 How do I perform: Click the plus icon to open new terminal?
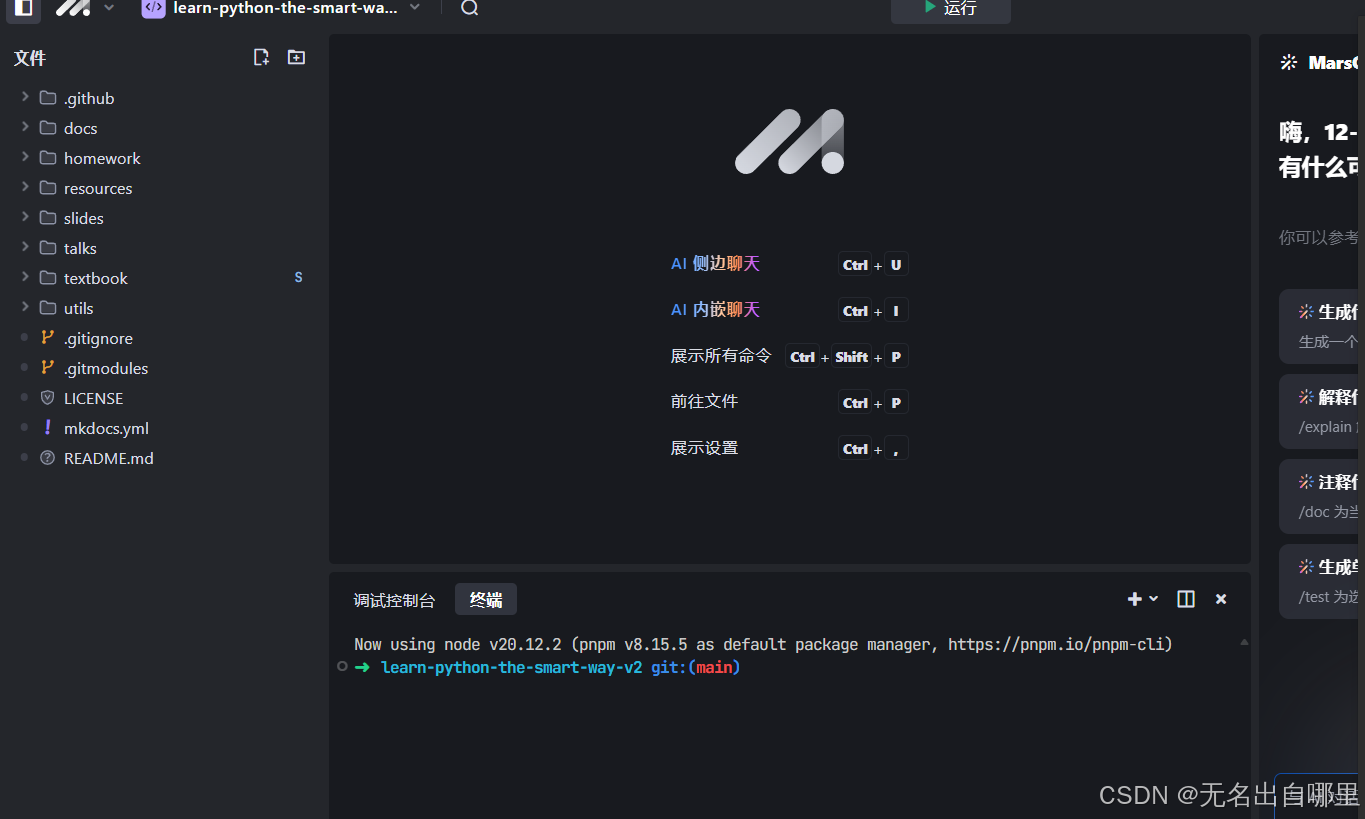1132,598
